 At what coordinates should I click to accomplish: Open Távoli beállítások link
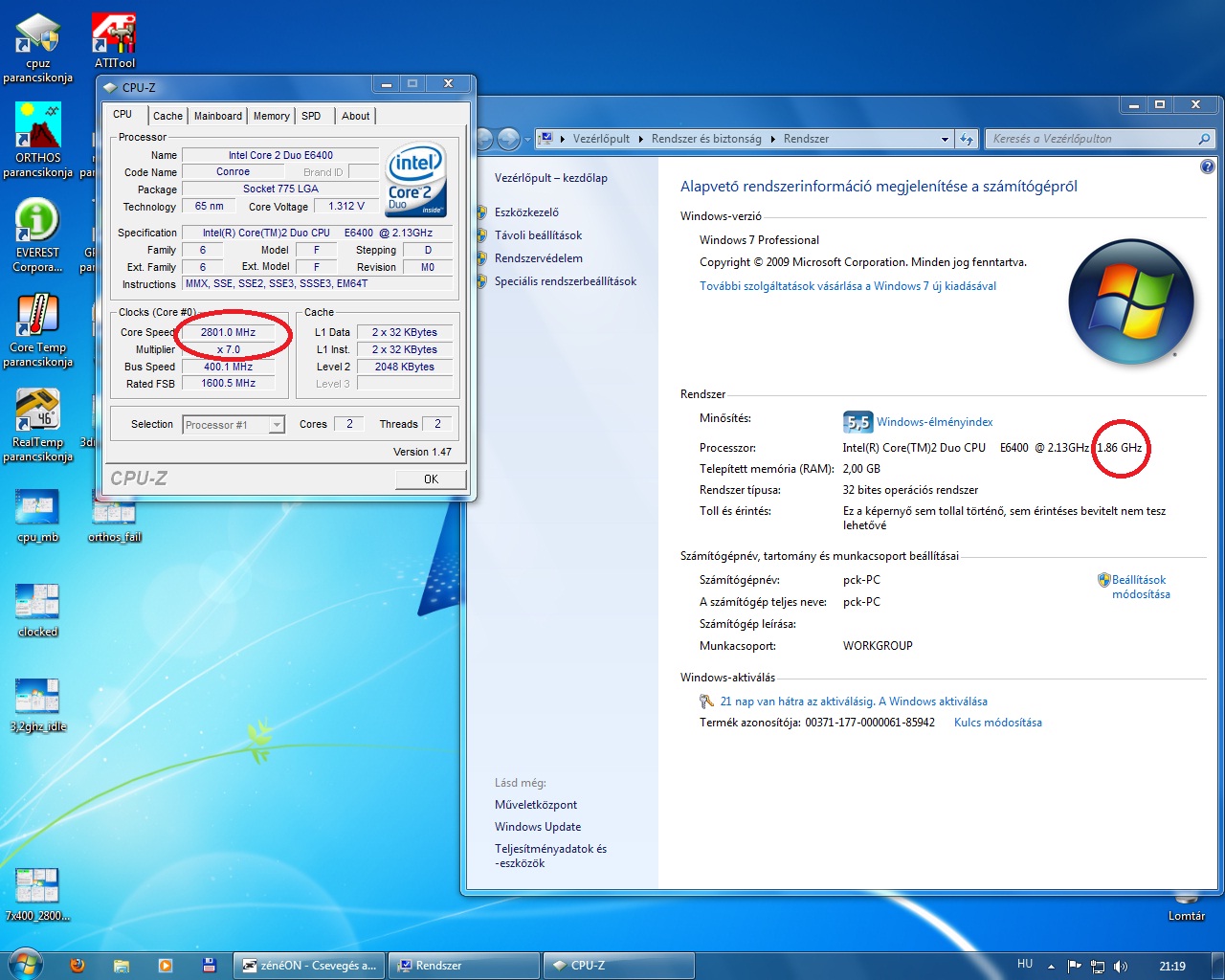(x=538, y=235)
